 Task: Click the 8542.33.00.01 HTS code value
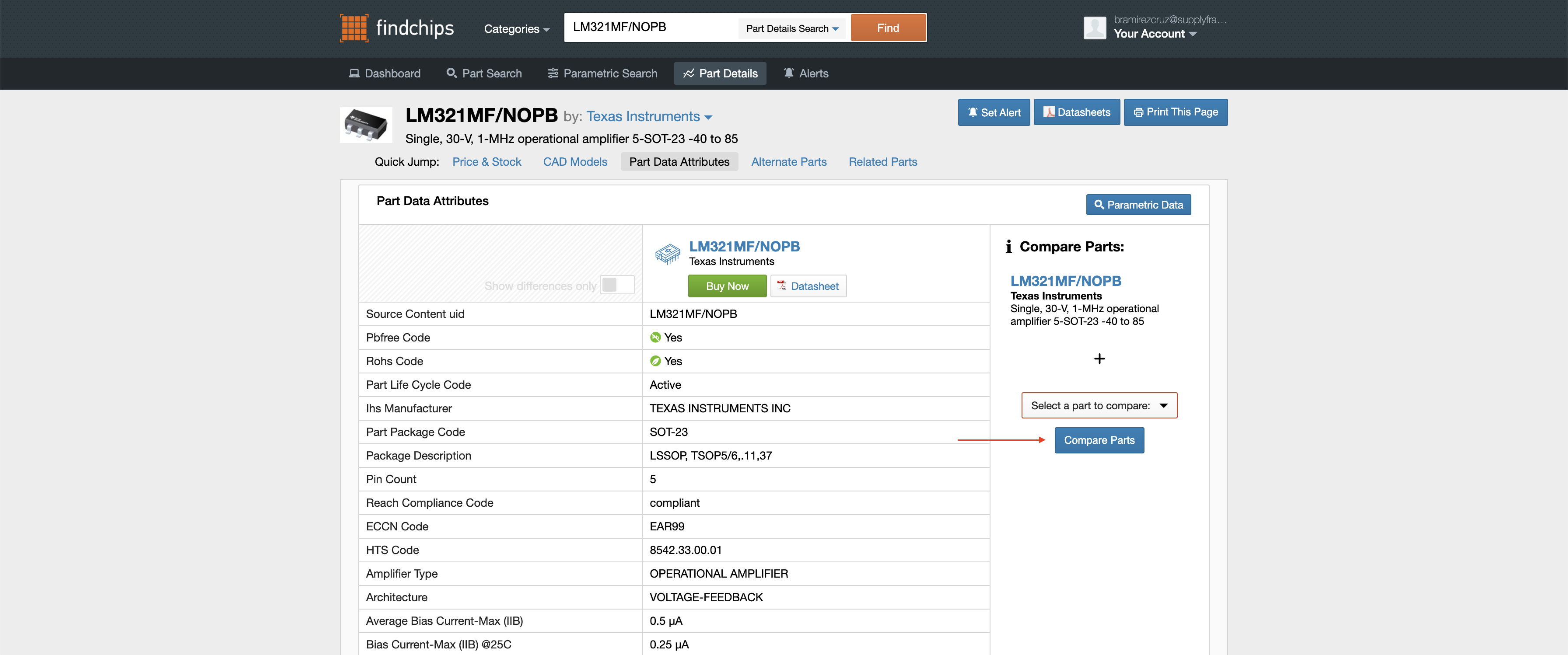point(686,550)
